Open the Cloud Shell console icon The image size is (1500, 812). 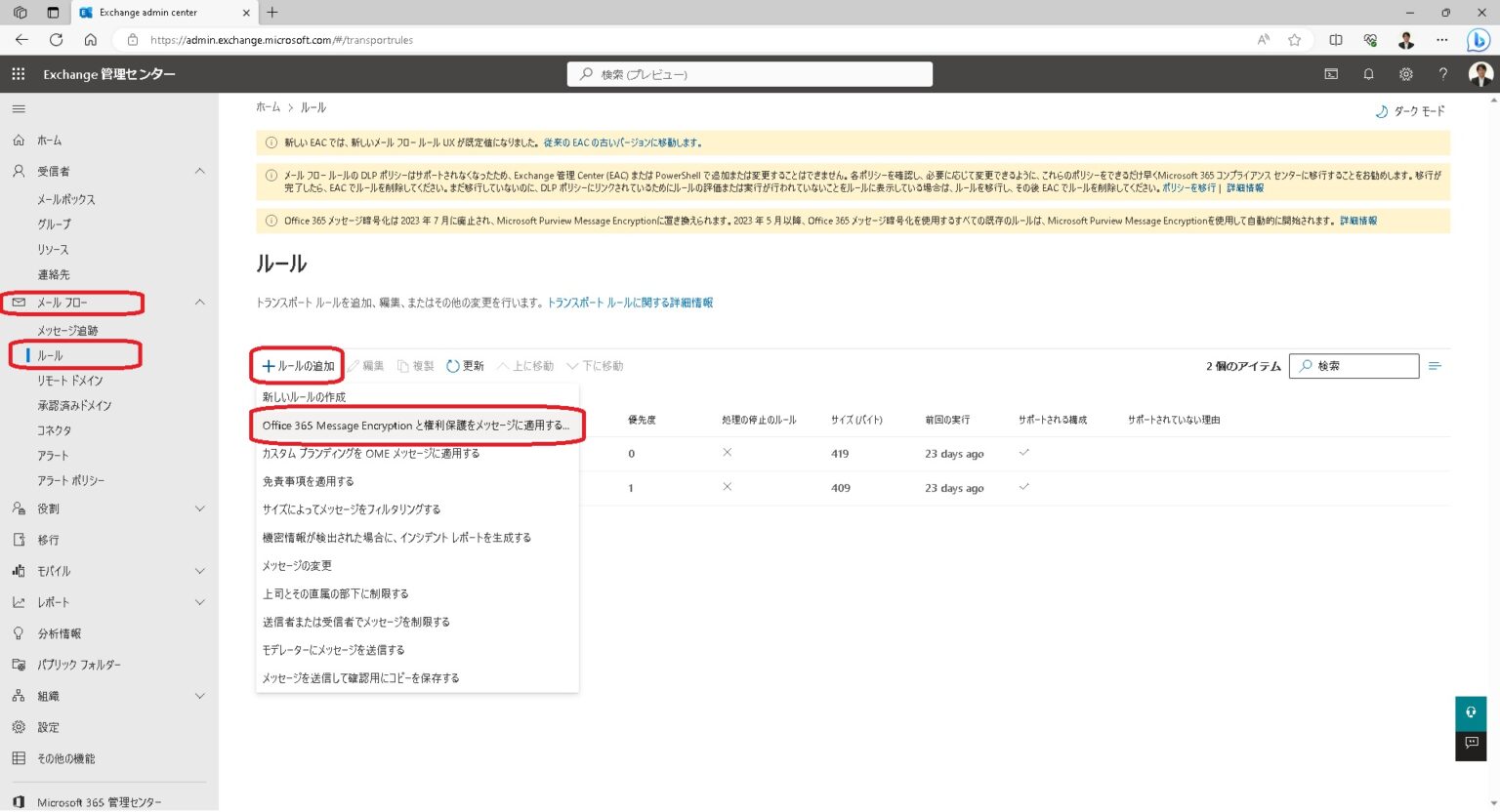[x=1331, y=74]
